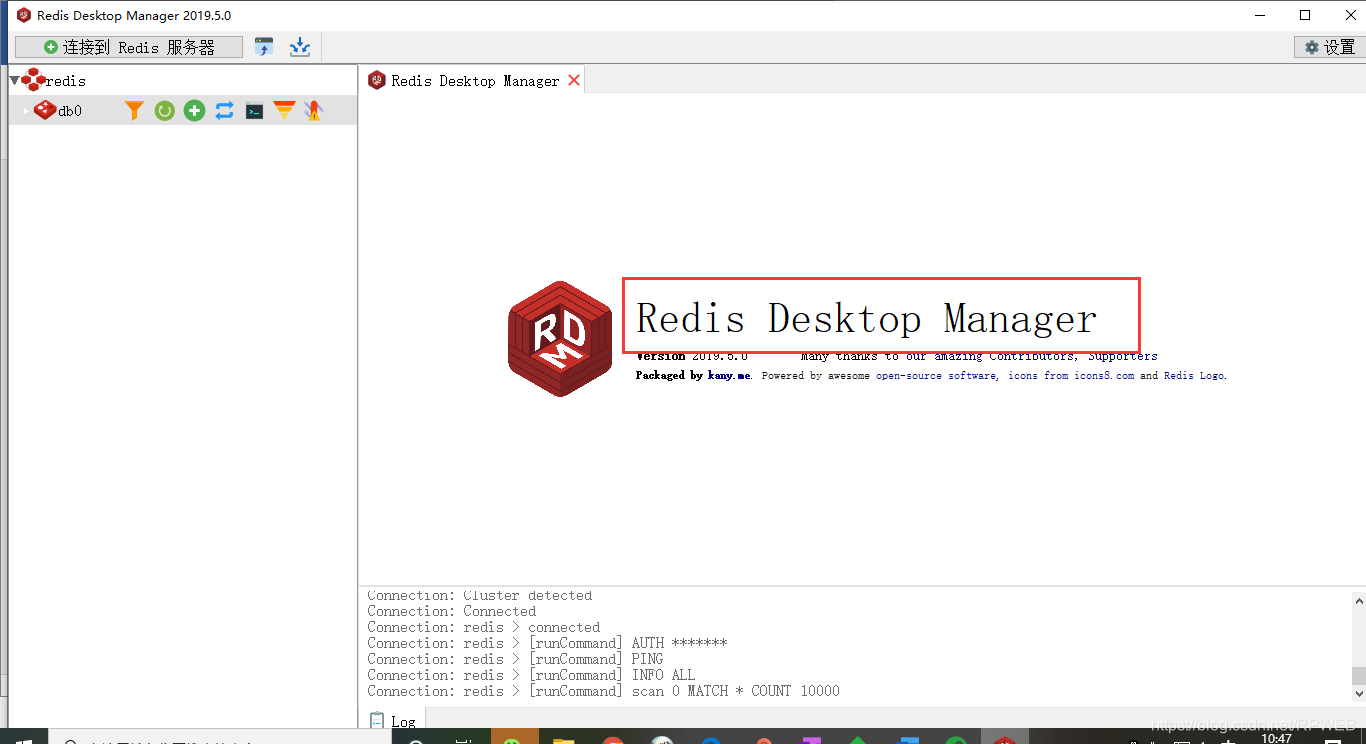The width and height of the screenshot is (1366, 744).
Task: Click the 'scan 0 MATCH * COUNT 10000' log line
Action: [604, 691]
